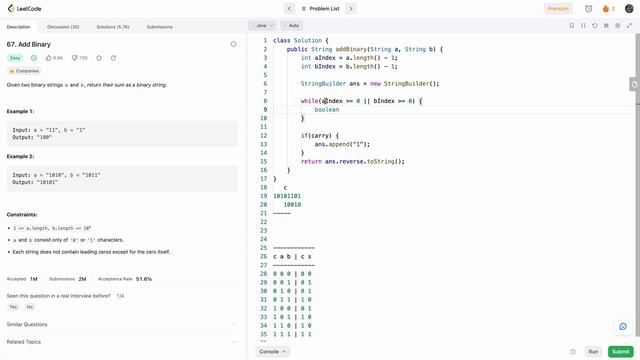
Task: Click the Easy difficulty badge
Action: [x=15, y=58]
